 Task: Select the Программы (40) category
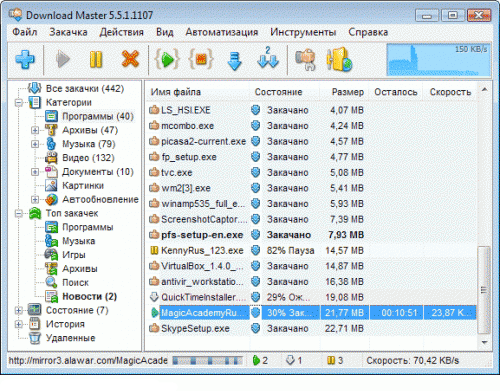(x=98, y=116)
